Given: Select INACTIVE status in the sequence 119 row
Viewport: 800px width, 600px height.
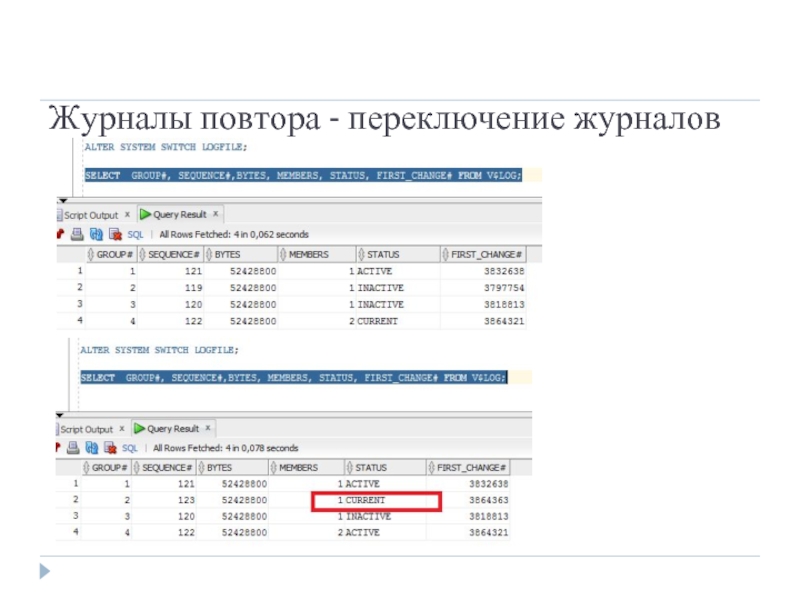Looking at the screenshot, I should tap(397, 288).
